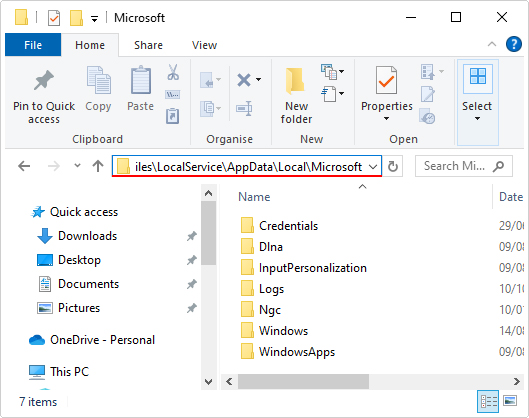Switch to Details view layout
The width and height of the screenshot is (529, 418).
point(488,401)
